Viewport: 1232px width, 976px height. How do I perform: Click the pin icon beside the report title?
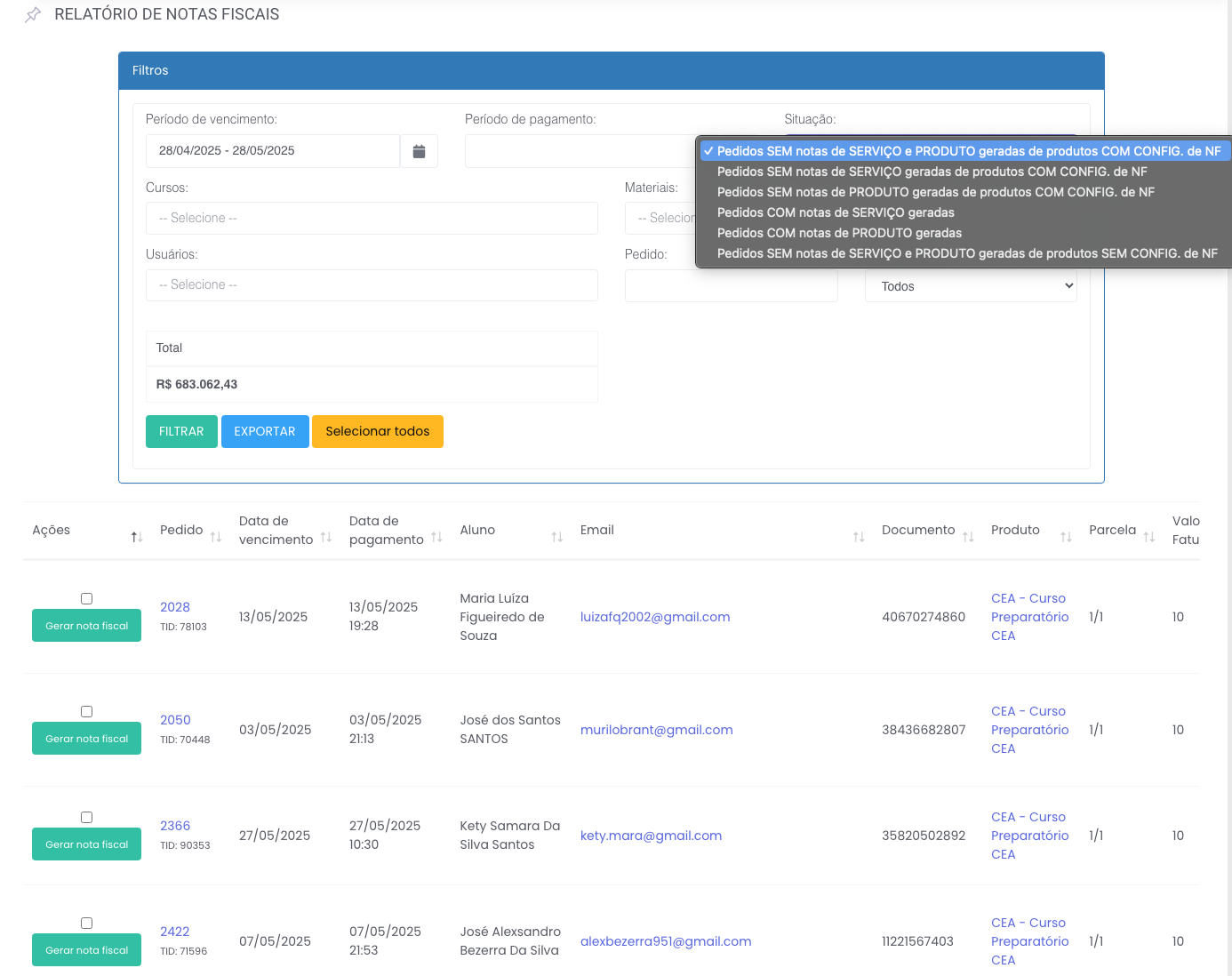(33, 15)
